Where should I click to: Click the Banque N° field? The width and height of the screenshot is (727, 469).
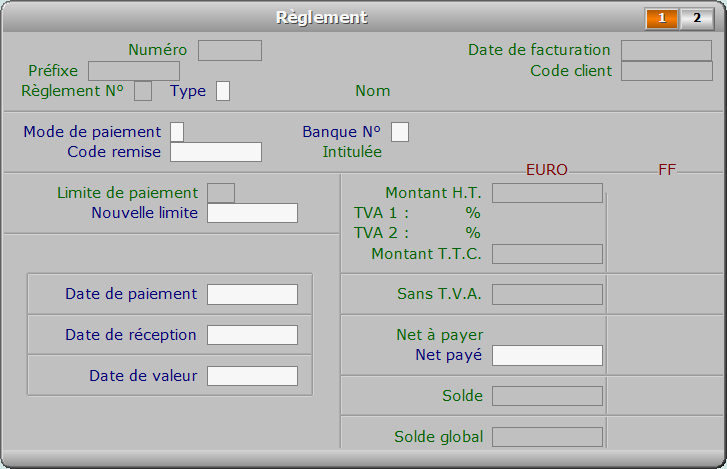click(400, 132)
